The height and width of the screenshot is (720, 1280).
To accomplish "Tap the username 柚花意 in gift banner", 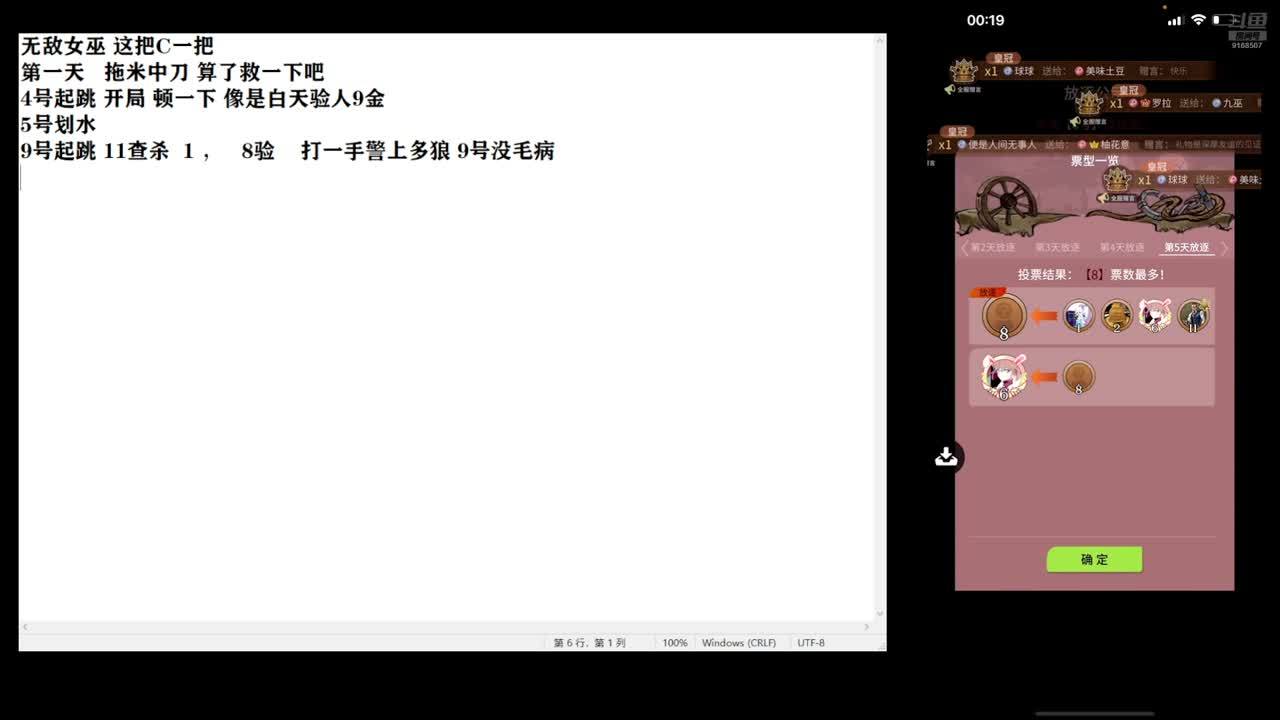I will pyautogui.click(x=1115, y=145).
